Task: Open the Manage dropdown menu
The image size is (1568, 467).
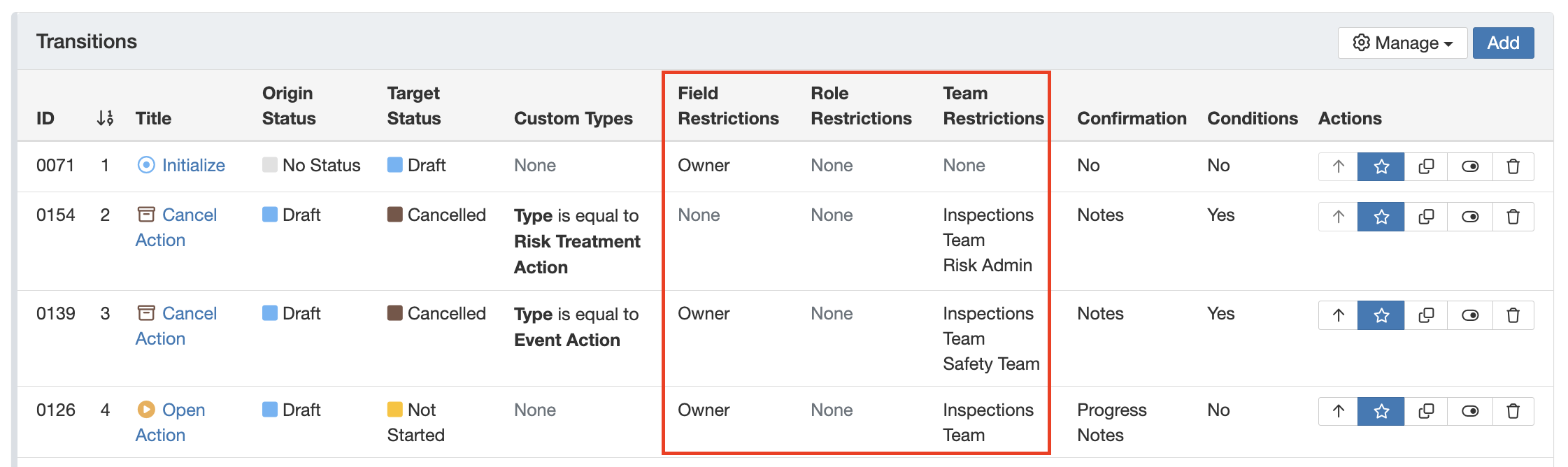Action: tap(1402, 43)
